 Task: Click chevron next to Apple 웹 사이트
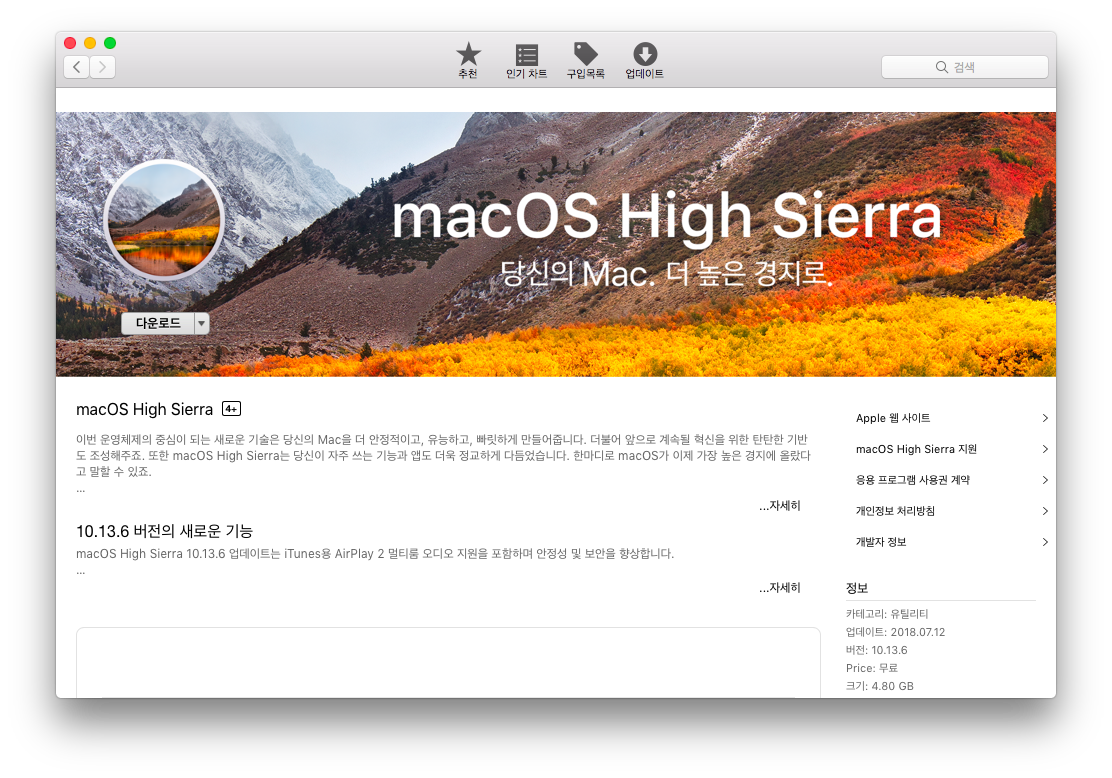click(x=1045, y=418)
